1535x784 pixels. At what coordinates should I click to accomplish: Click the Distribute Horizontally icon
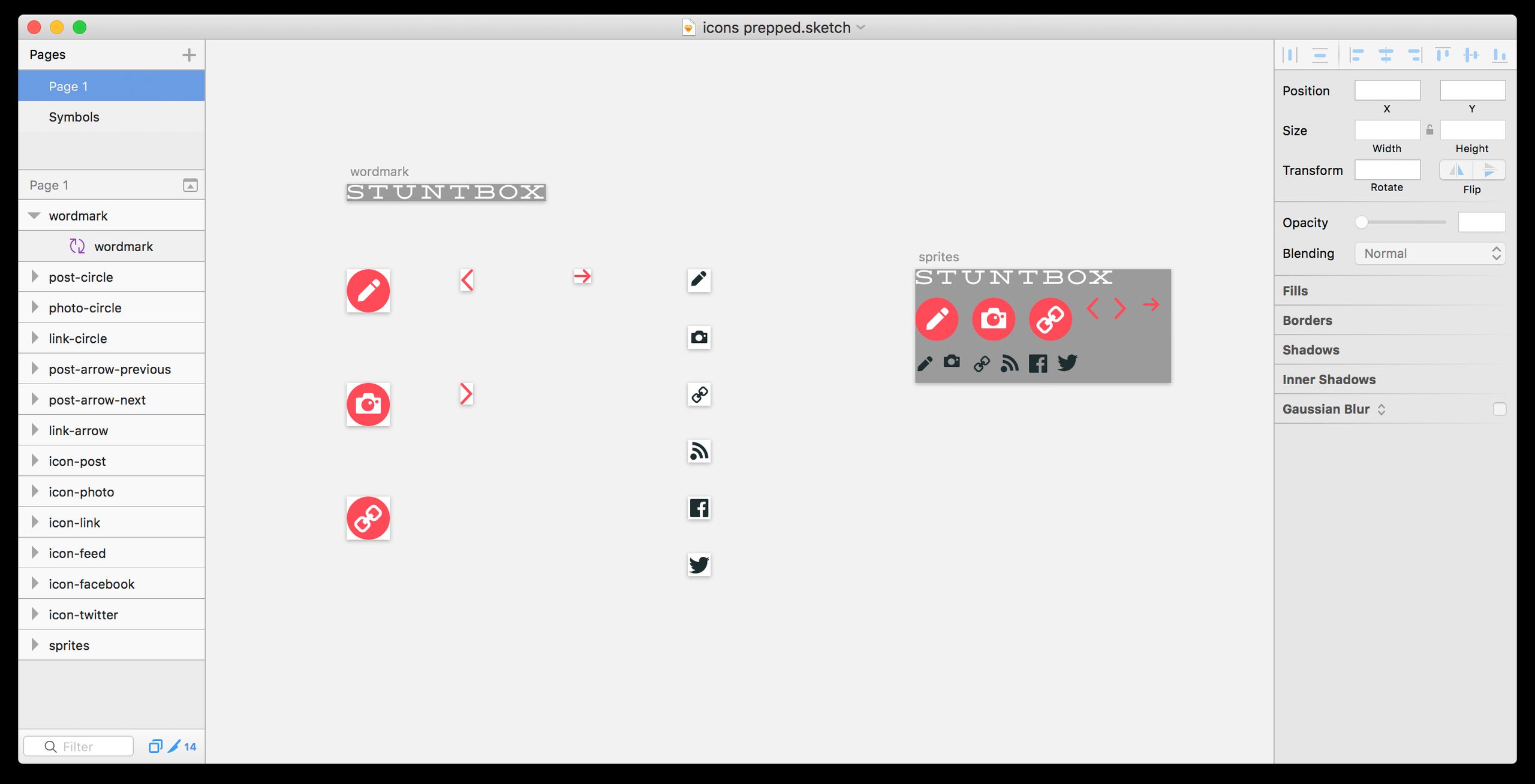pos(1290,55)
